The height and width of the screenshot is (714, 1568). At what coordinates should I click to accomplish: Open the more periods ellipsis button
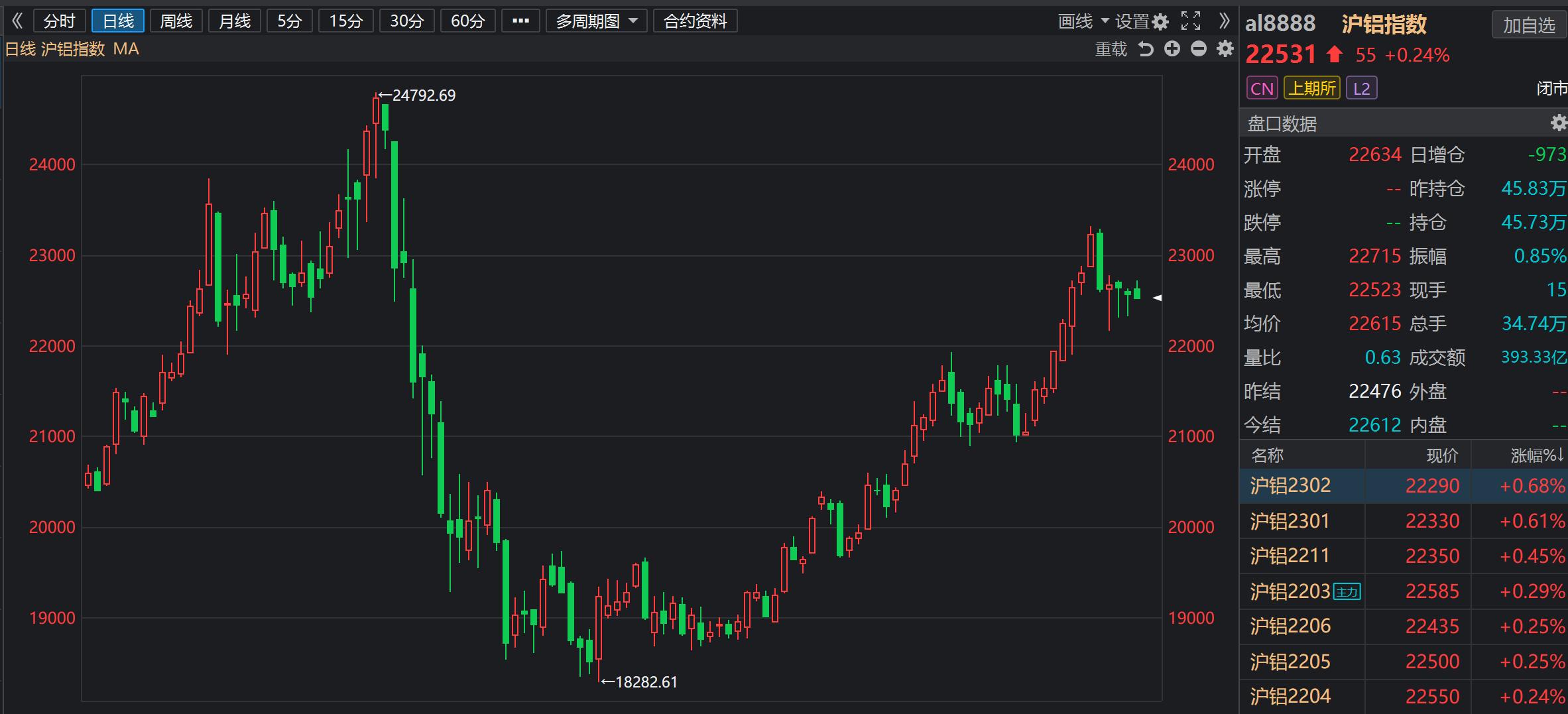[x=520, y=21]
